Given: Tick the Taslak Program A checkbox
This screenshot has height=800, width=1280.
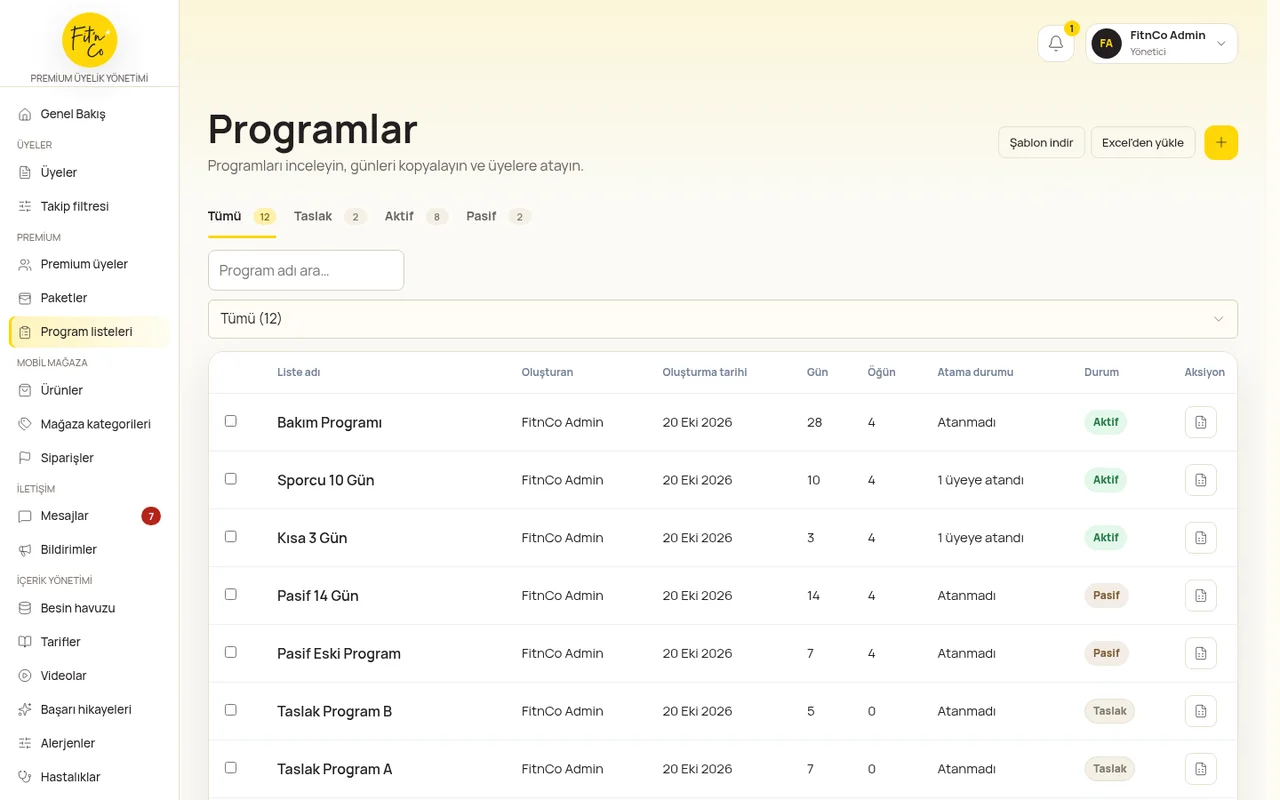Looking at the screenshot, I should point(231,768).
